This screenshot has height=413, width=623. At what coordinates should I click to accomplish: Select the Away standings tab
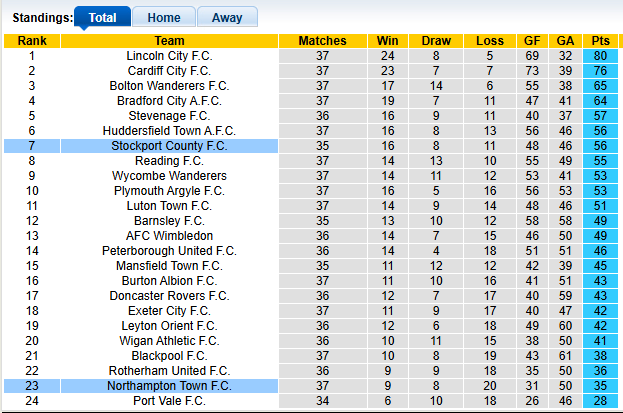[x=227, y=17]
